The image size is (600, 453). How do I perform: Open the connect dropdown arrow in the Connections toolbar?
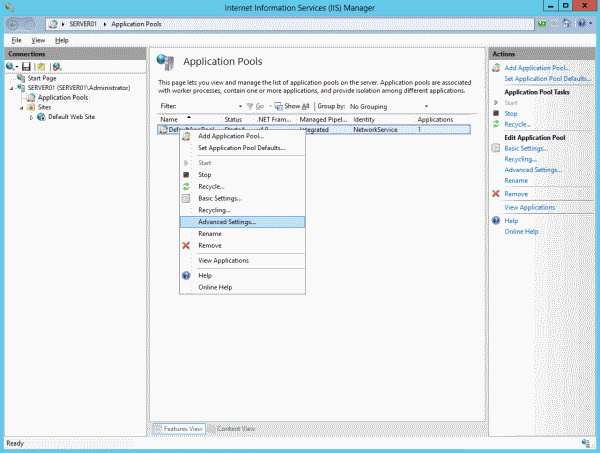(17, 67)
